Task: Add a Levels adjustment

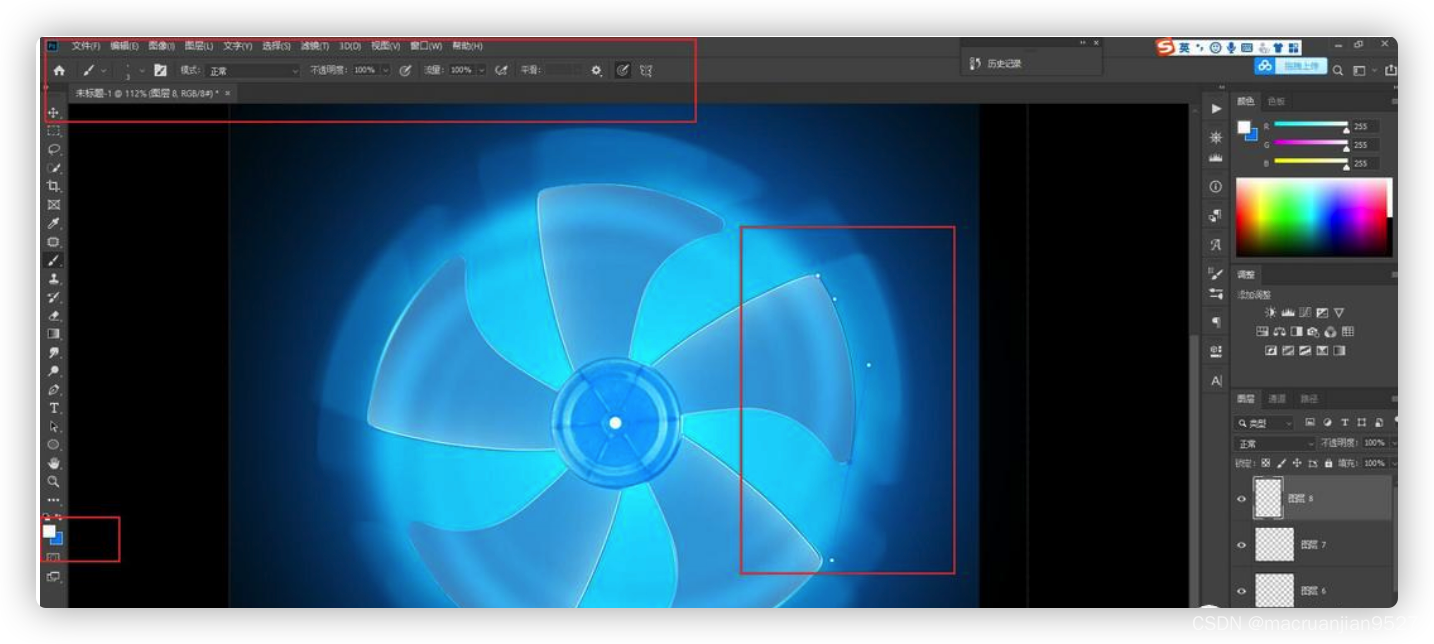Action: (1288, 313)
